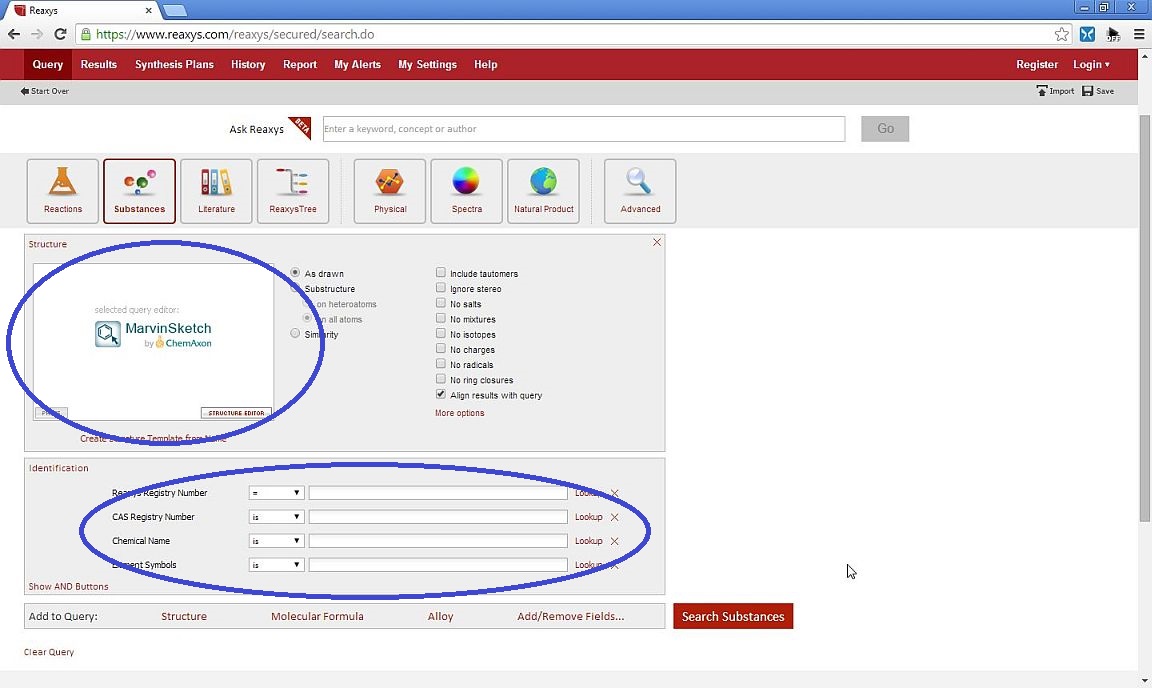Open the MarvinSketch structure editor canvas
This screenshot has width=1152, height=688.
(153, 342)
